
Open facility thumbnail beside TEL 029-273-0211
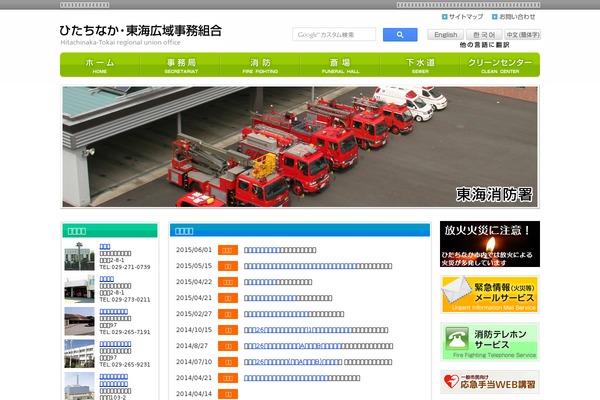coord(79,289)
